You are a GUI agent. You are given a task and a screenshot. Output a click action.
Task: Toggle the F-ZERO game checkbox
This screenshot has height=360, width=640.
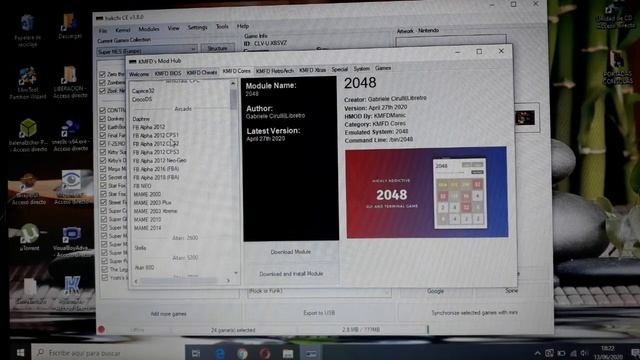pyautogui.click(x=102, y=144)
